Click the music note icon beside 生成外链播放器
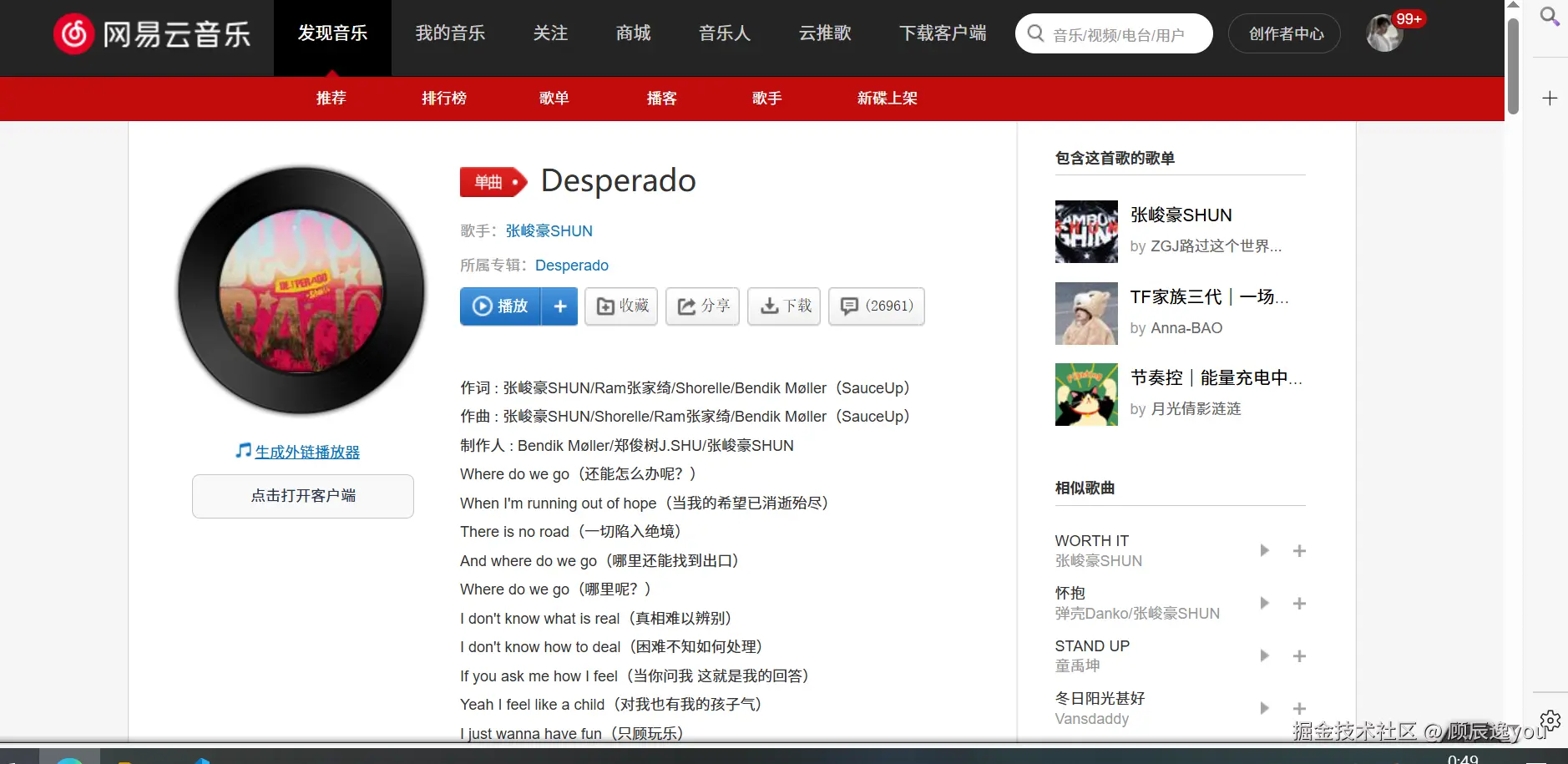This screenshot has width=1568, height=764. pyautogui.click(x=243, y=451)
